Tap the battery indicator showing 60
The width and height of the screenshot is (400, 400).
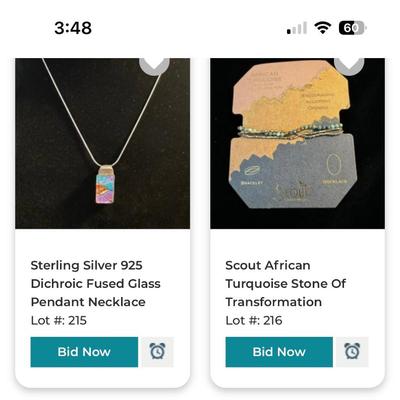352,28
